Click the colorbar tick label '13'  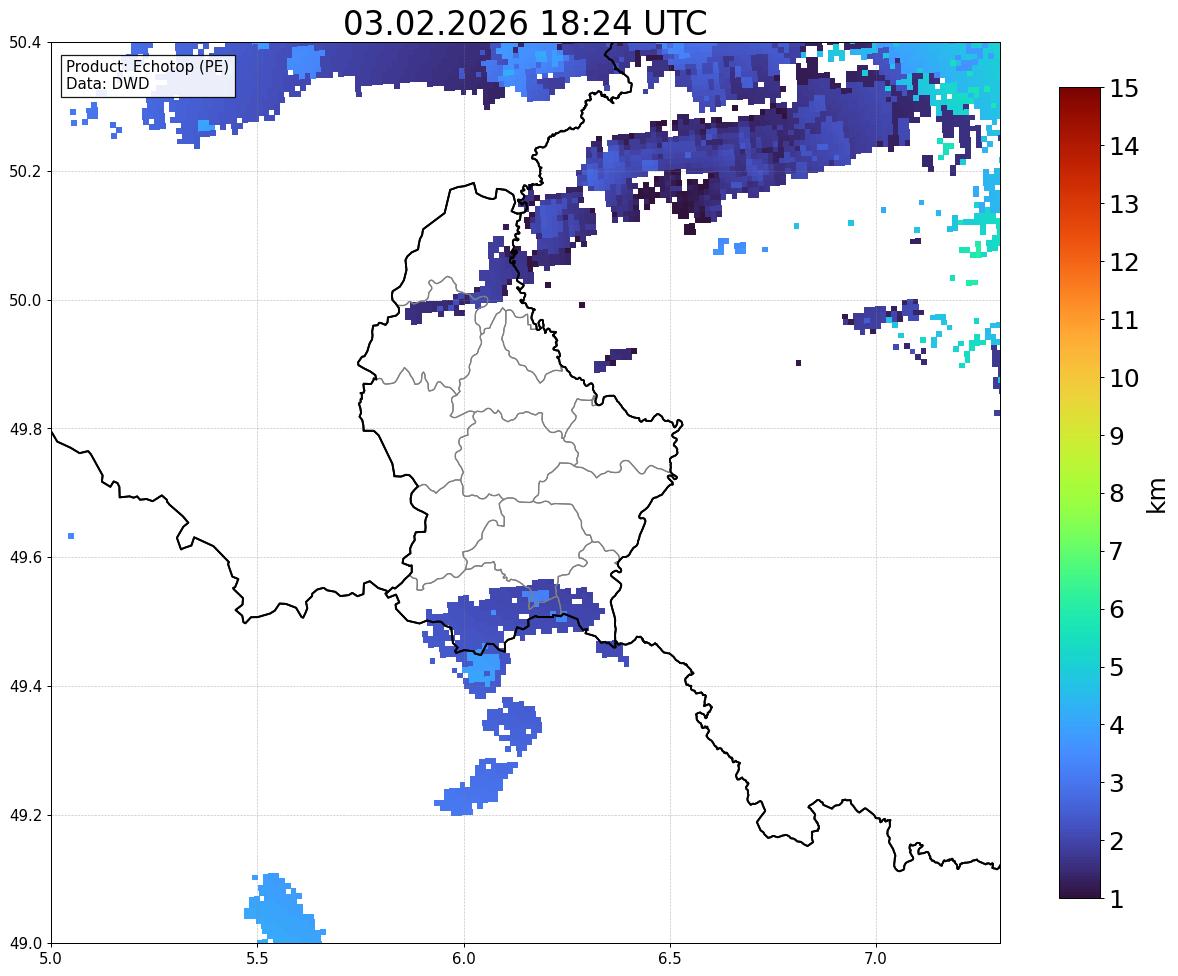[x=1123, y=204]
